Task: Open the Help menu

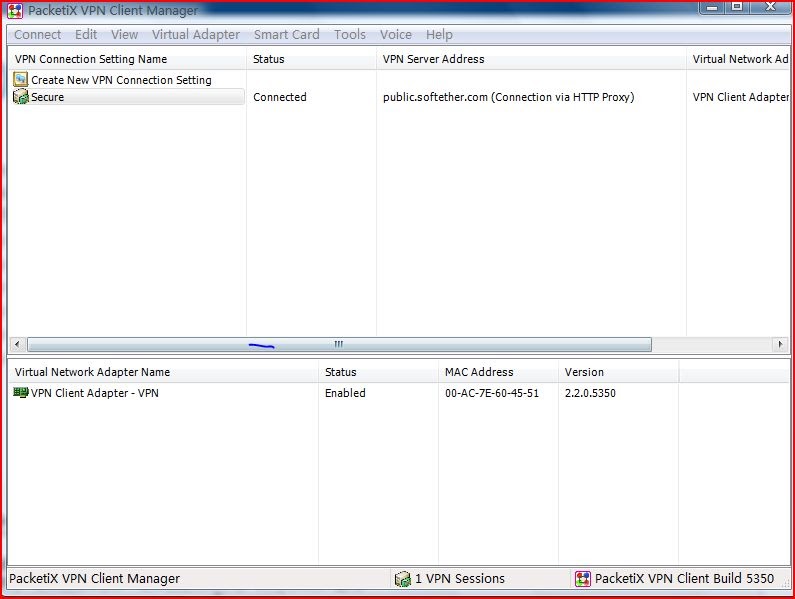Action: 439,34
